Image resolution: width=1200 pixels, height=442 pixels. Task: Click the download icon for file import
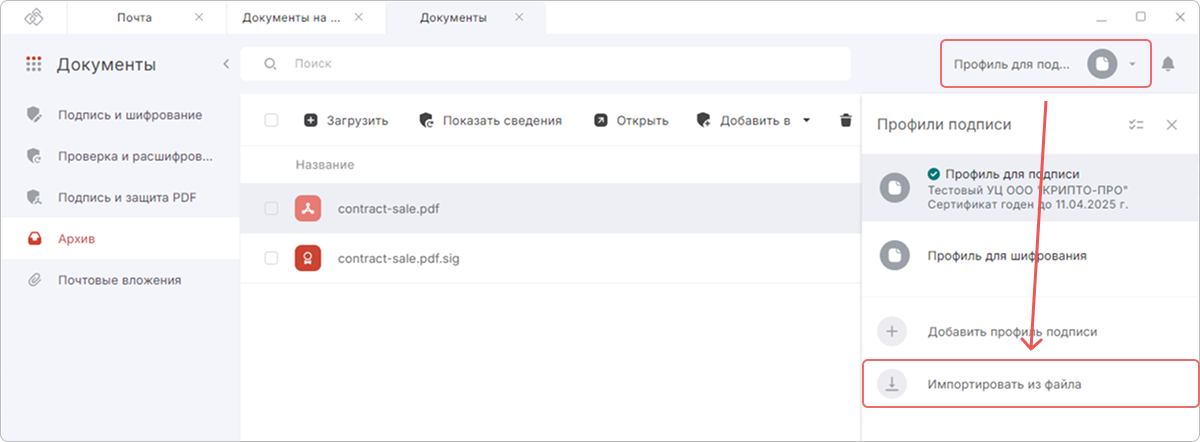tap(892, 383)
